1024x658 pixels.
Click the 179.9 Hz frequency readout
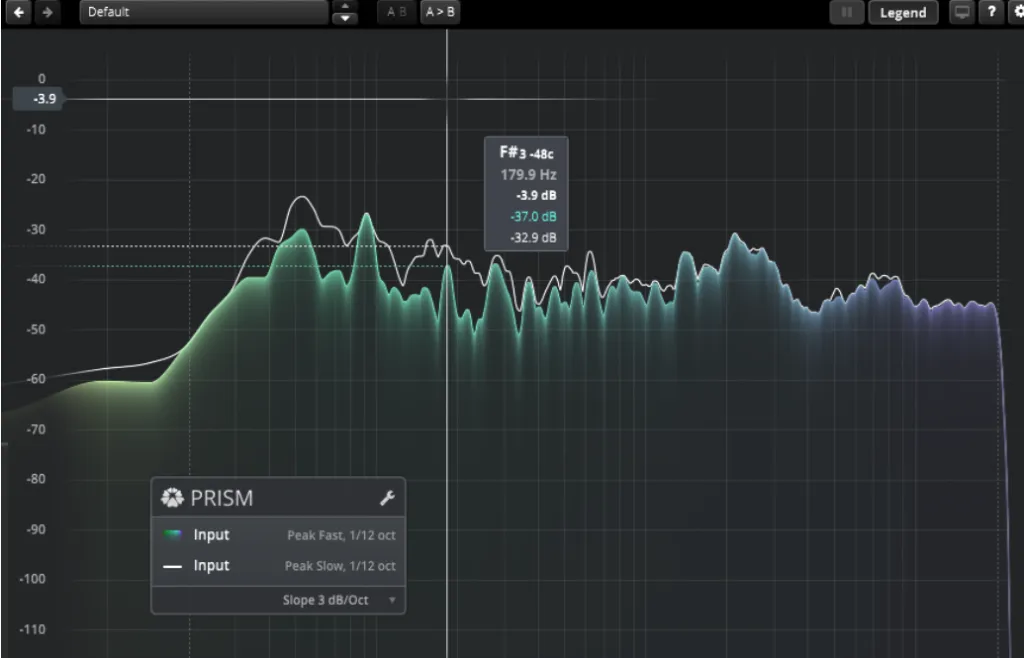(528, 175)
